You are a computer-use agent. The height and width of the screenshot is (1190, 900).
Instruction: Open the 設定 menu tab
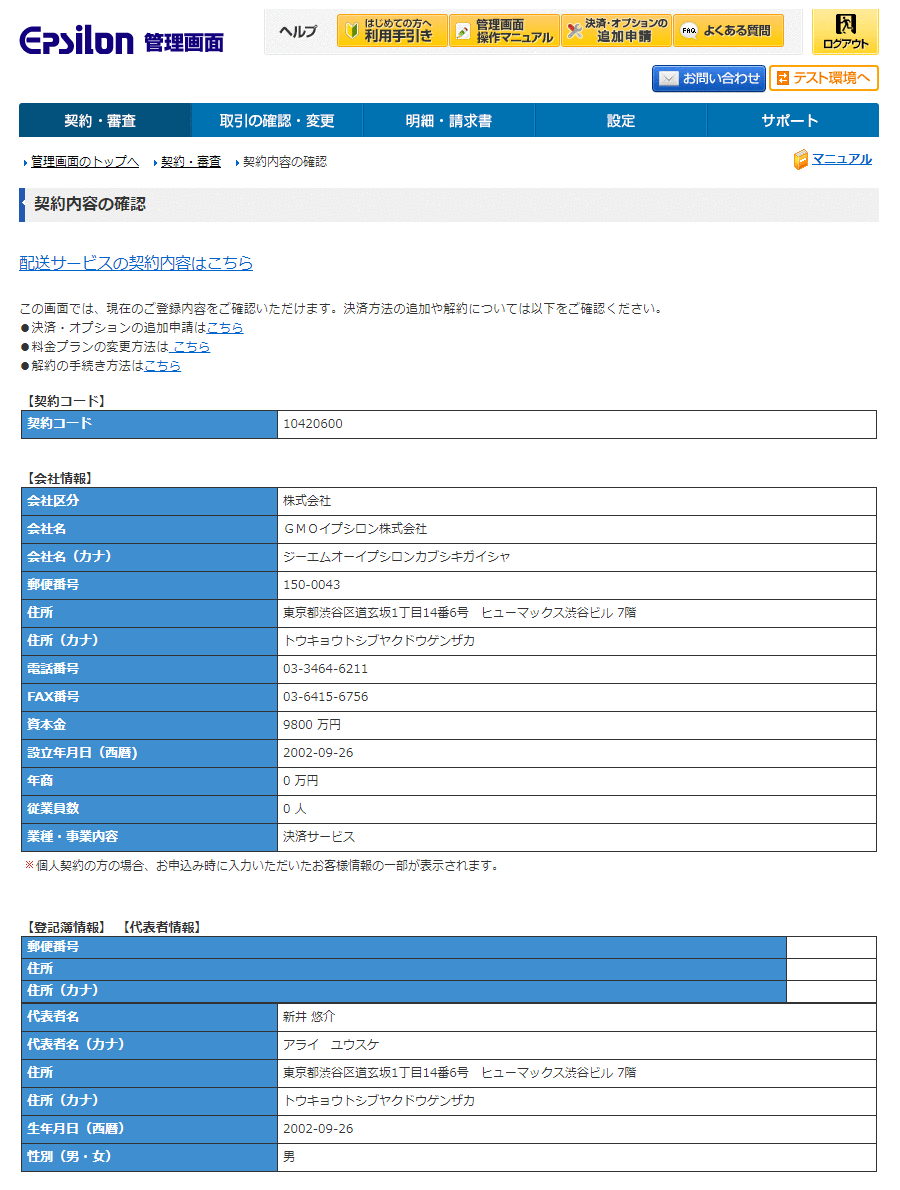621,121
